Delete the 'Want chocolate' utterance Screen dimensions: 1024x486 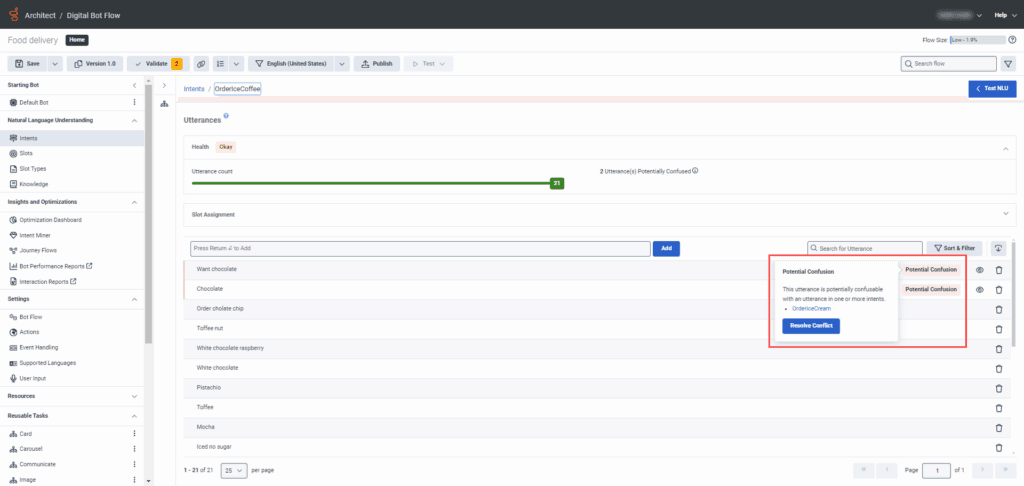[x=998, y=270]
